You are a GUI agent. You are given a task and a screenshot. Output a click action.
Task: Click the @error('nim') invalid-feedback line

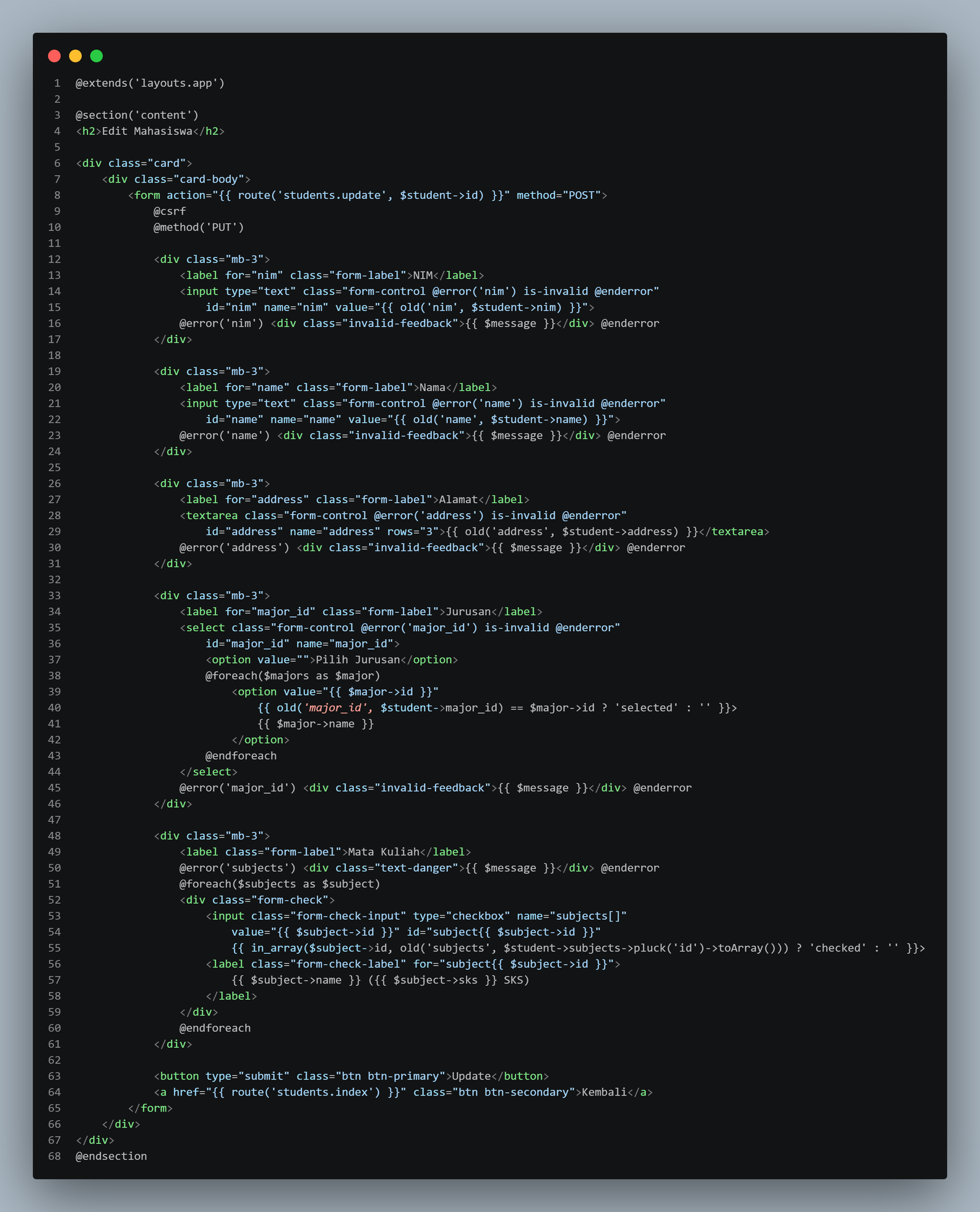pos(420,323)
